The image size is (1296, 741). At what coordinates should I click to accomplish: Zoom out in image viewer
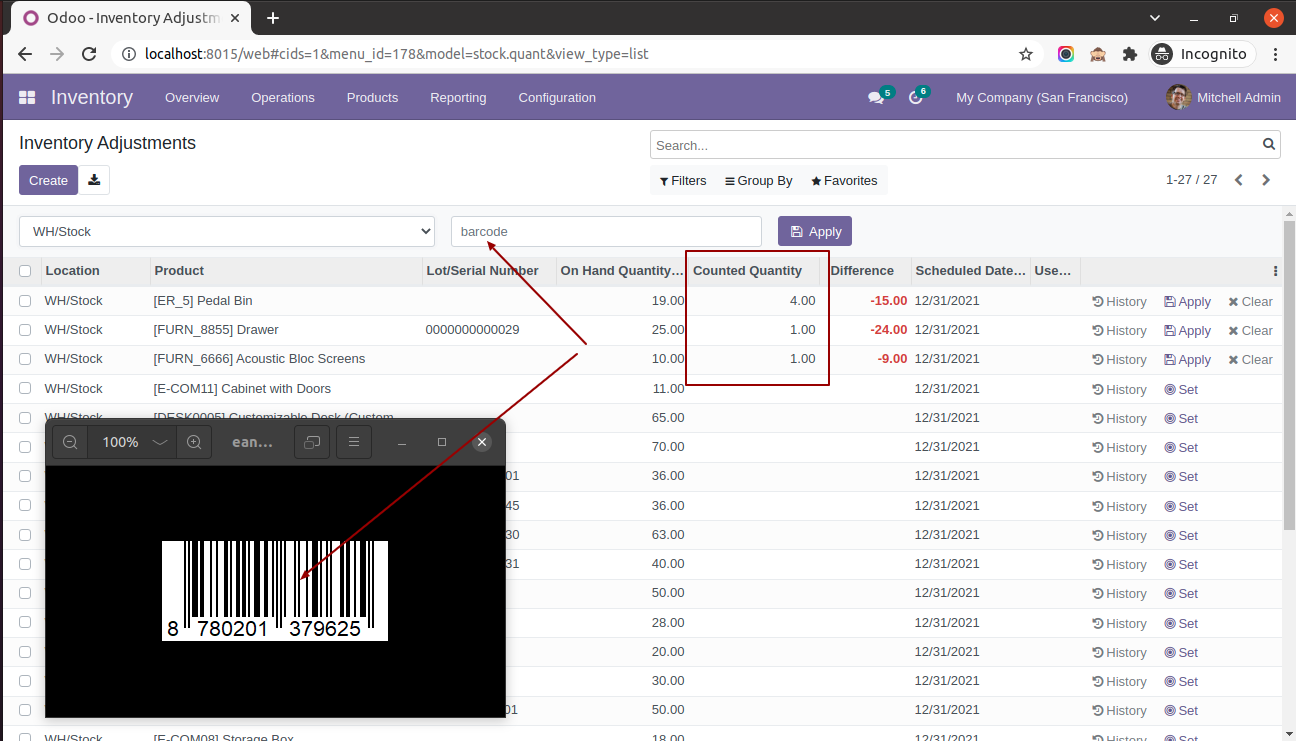[x=70, y=442]
